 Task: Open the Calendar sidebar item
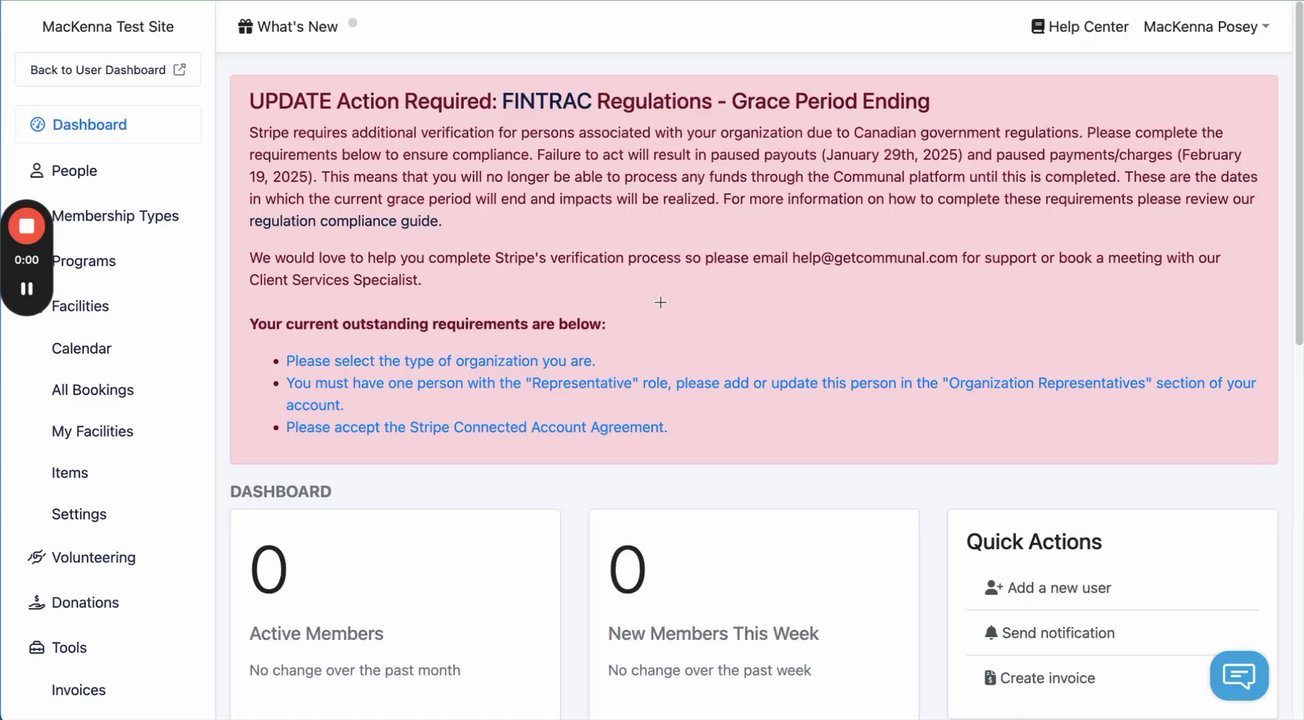(x=81, y=349)
